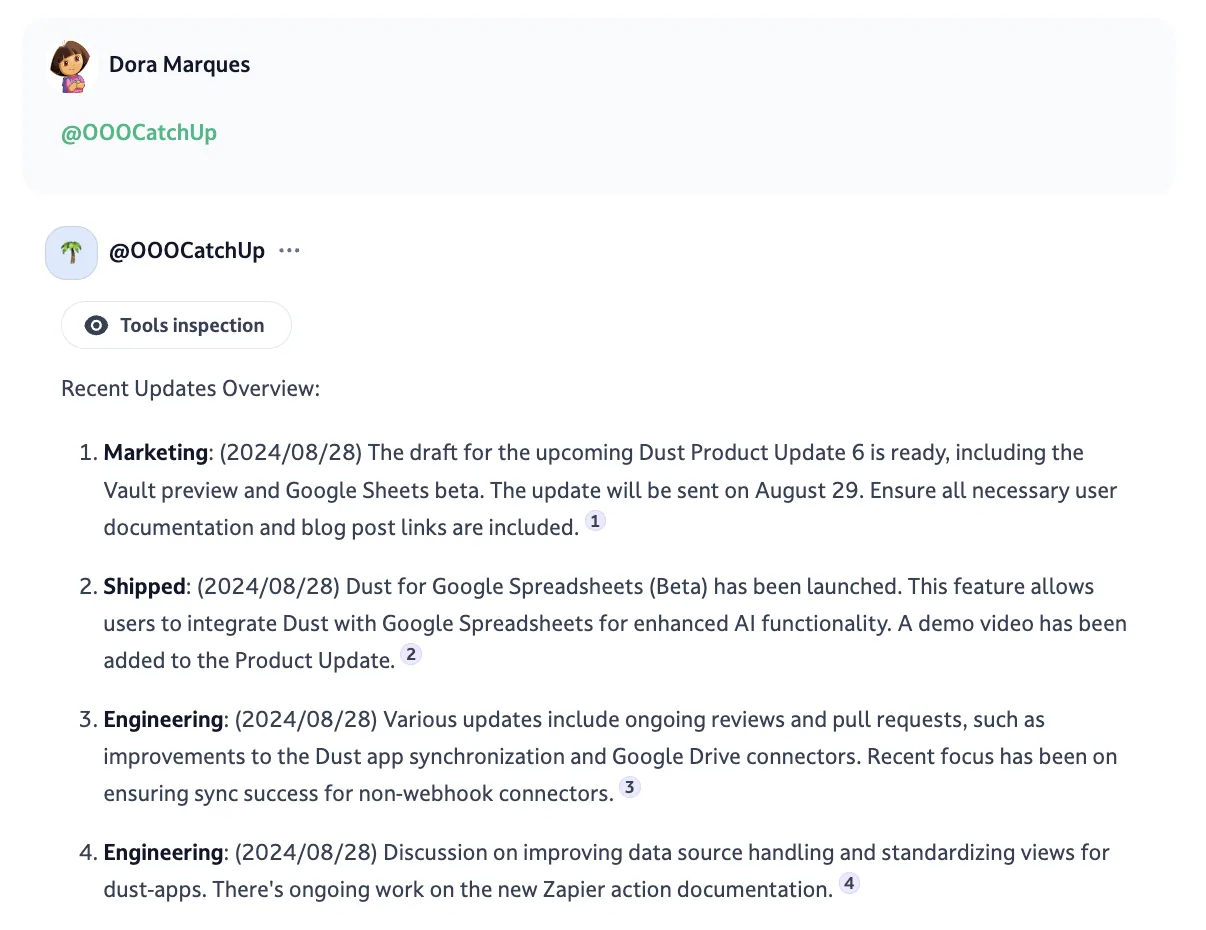Click the bold Shipped label
The image size is (1206, 930).
coord(145,586)
